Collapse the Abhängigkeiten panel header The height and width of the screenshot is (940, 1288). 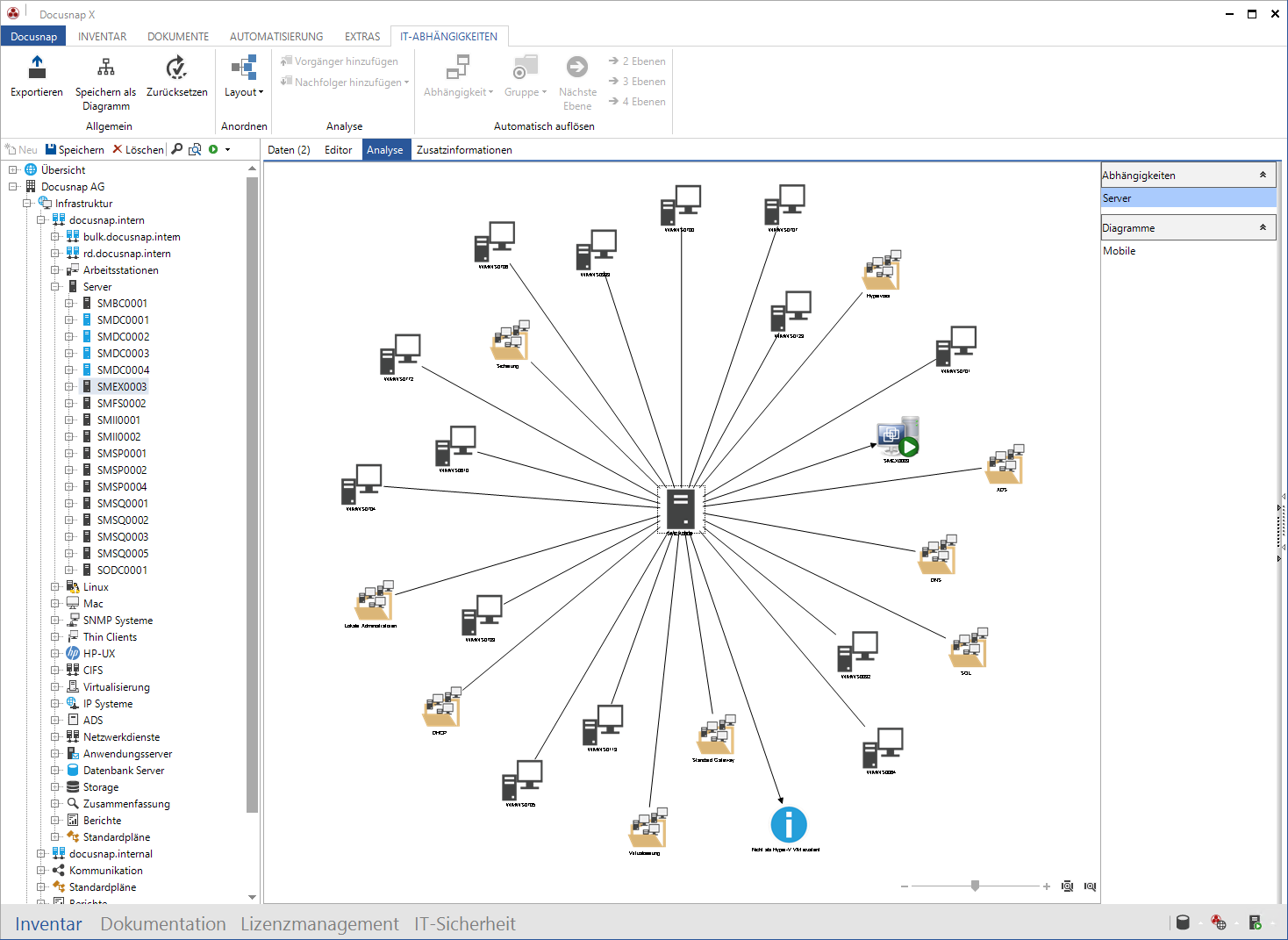(x=1263, y=175)
